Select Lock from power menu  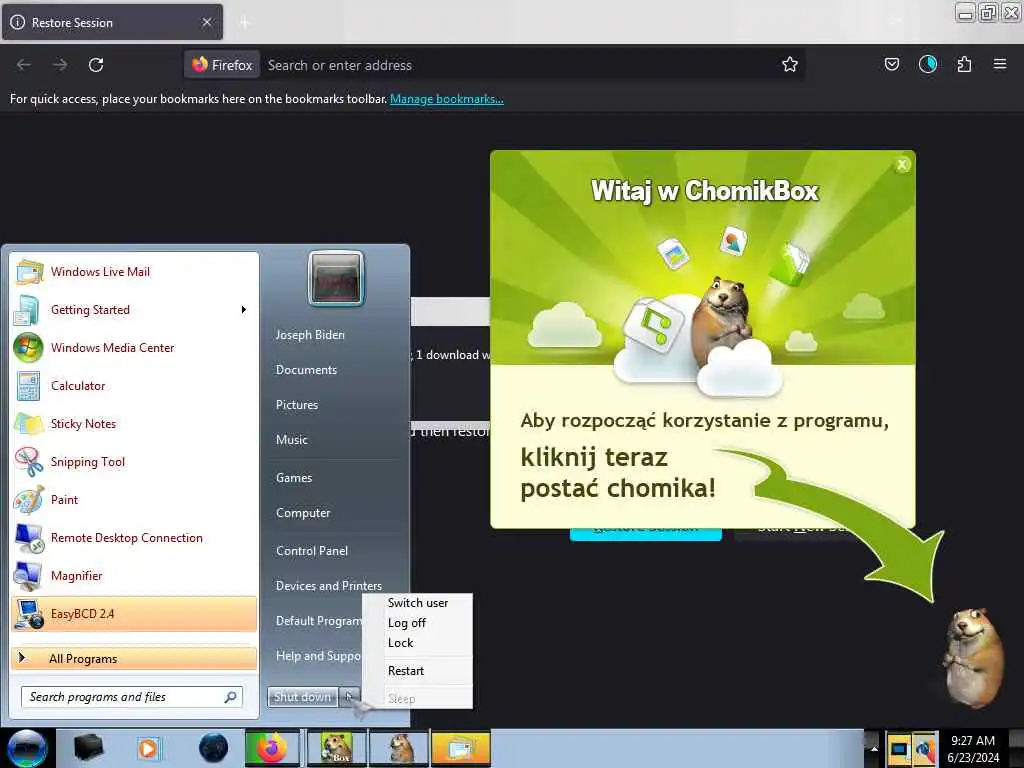(400, 643)
